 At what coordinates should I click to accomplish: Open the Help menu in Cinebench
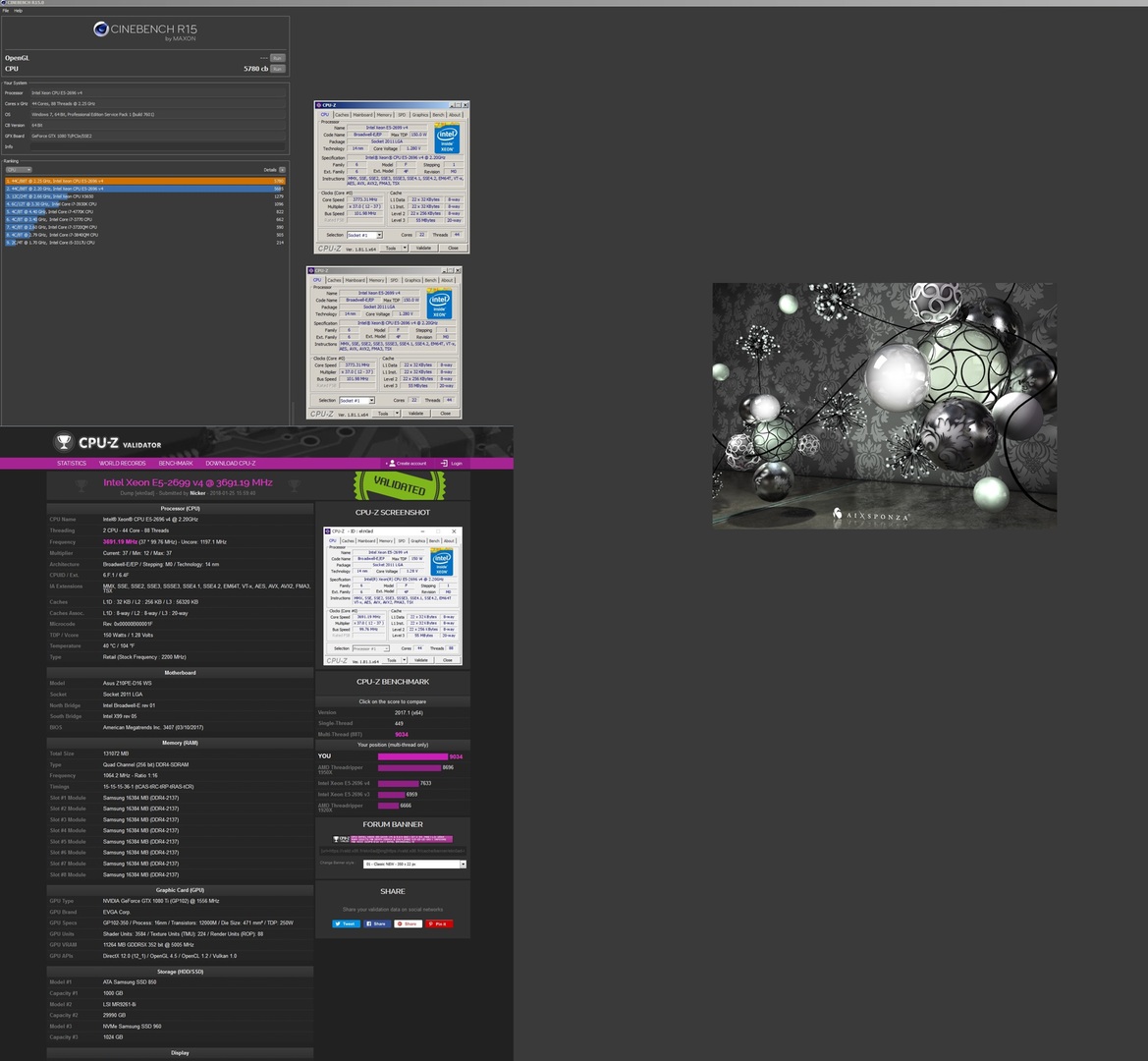(x=19, y=10)
